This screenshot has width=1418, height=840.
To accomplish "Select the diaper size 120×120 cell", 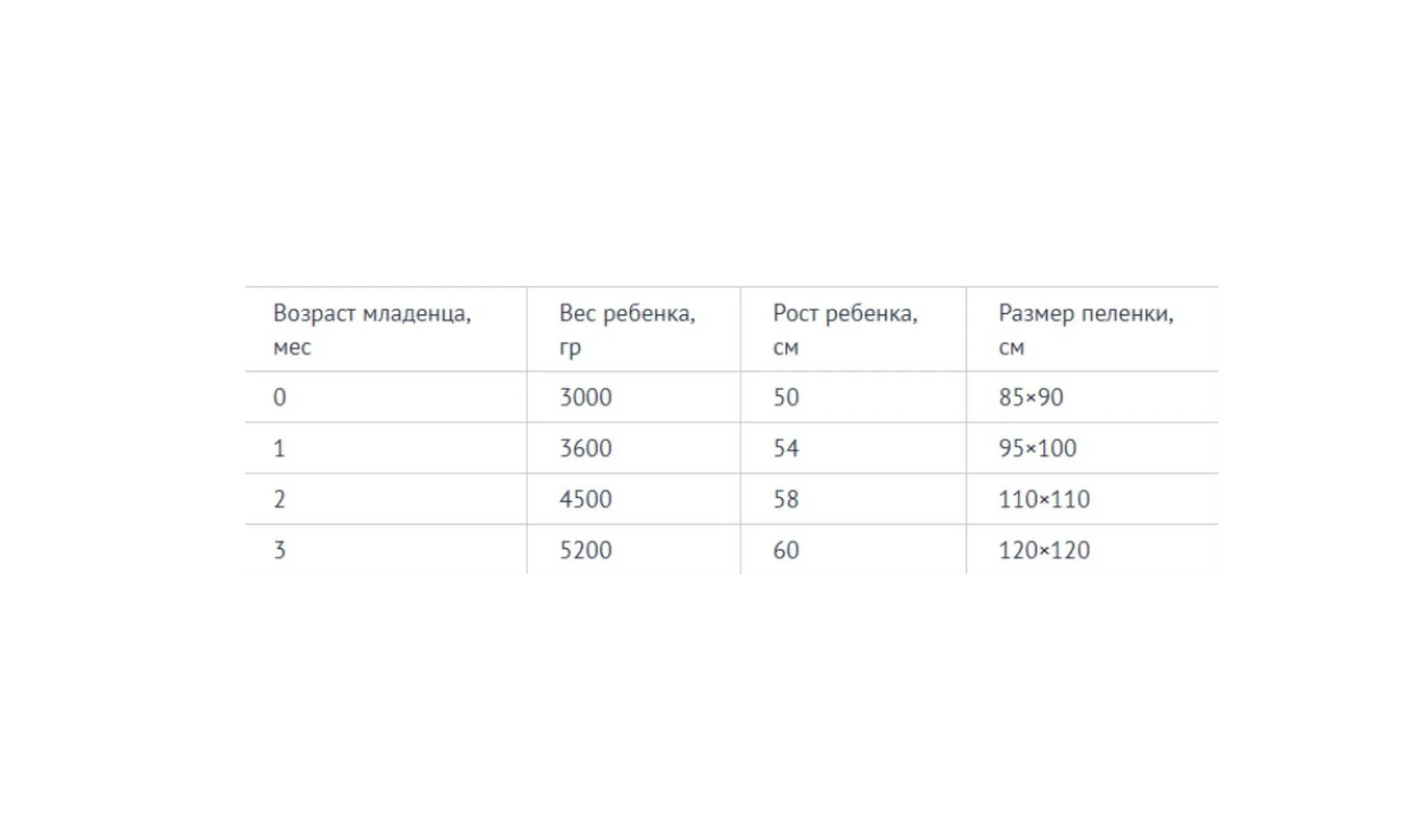I will tap(1093, 550).
